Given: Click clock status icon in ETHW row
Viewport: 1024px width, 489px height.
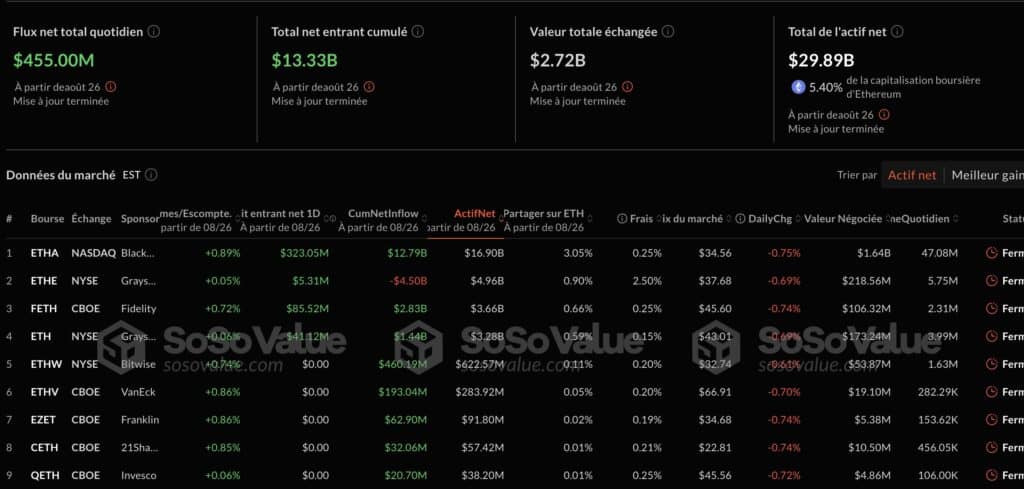Looking at the screenshot, I should (991, 364).
